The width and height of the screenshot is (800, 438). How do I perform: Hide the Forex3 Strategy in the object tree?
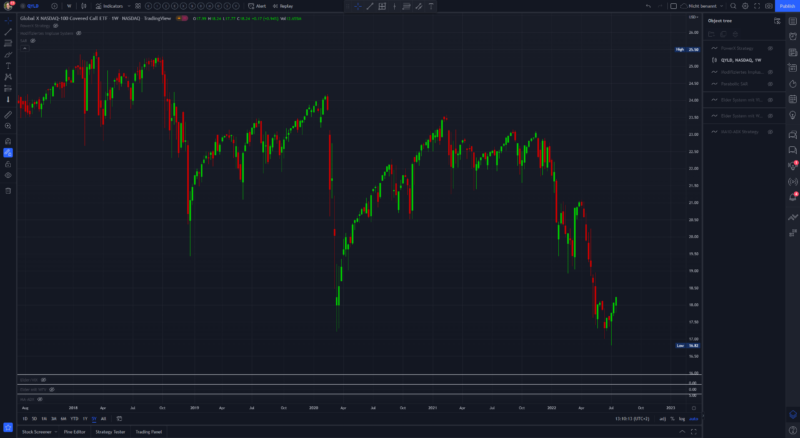(x=771, y=47)
